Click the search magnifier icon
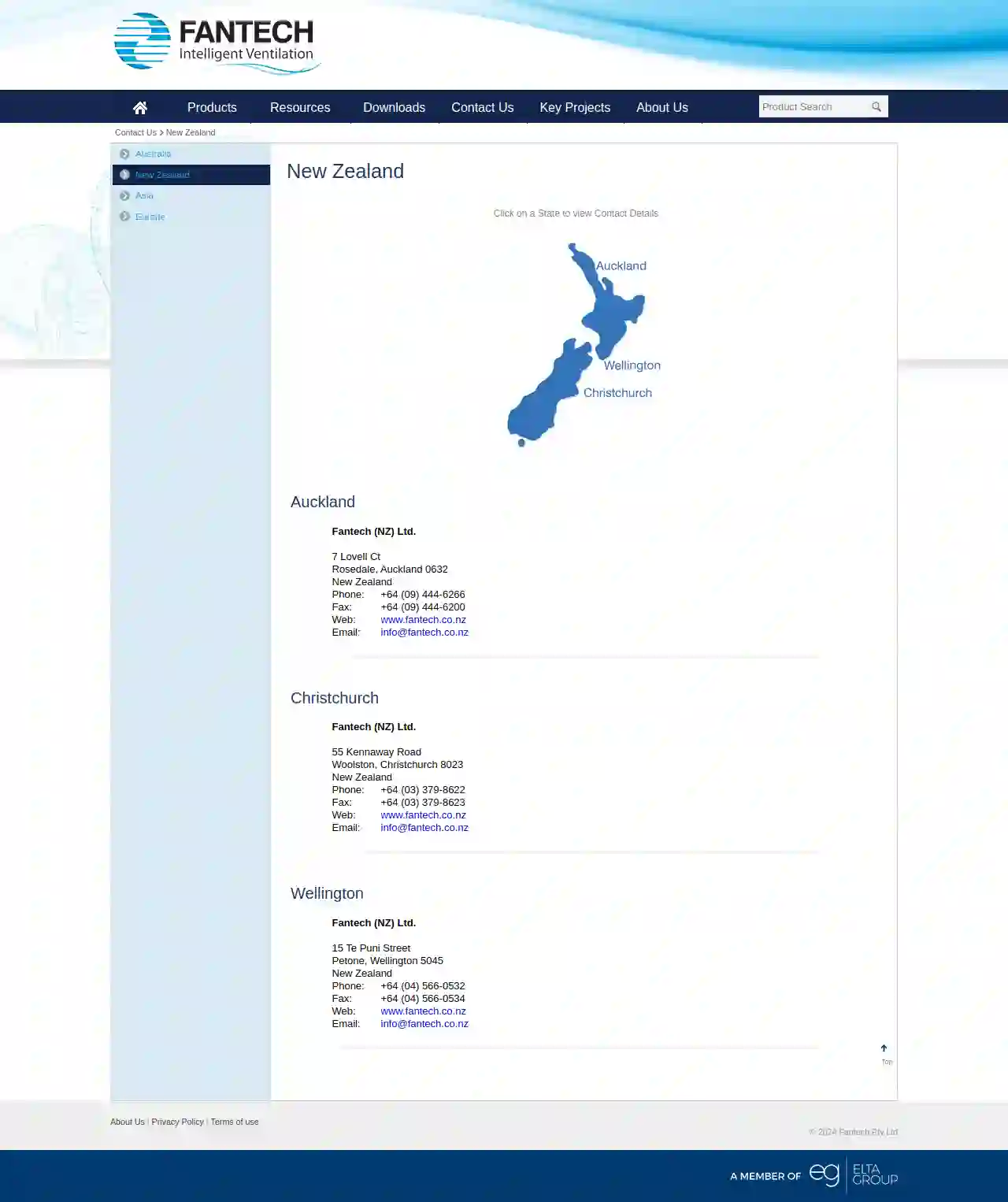 tap(876, 107)
